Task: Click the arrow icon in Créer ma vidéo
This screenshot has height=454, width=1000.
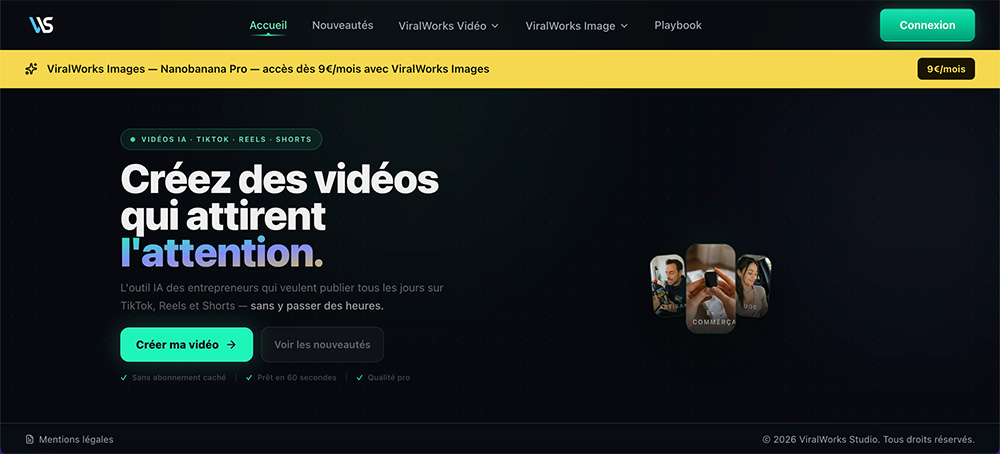Action: pos(232,344)
